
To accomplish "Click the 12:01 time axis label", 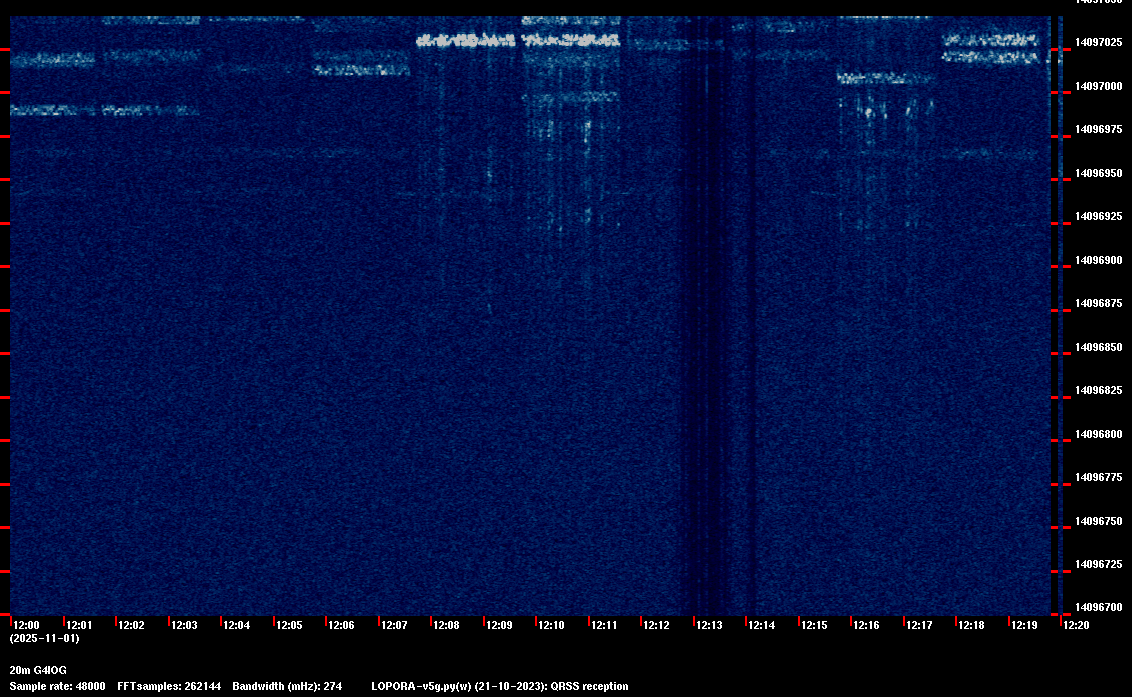I will 79,625.
